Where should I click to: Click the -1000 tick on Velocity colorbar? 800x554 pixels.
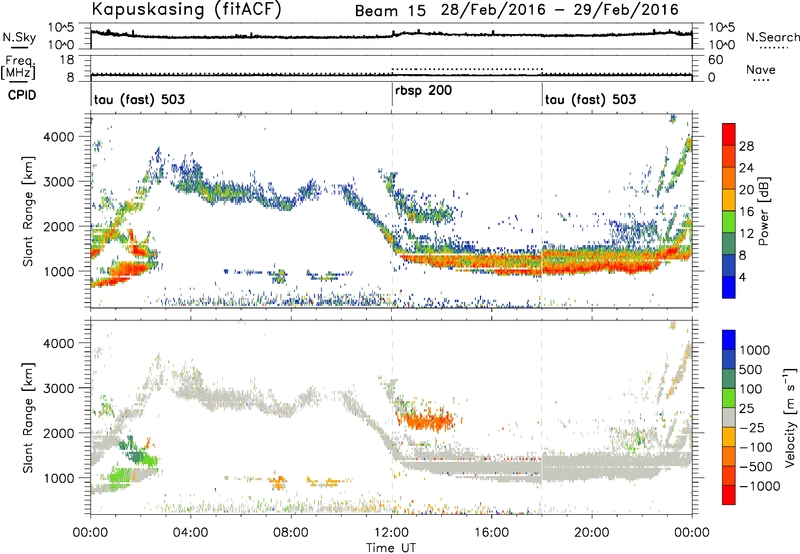click(x=760, y=486)
